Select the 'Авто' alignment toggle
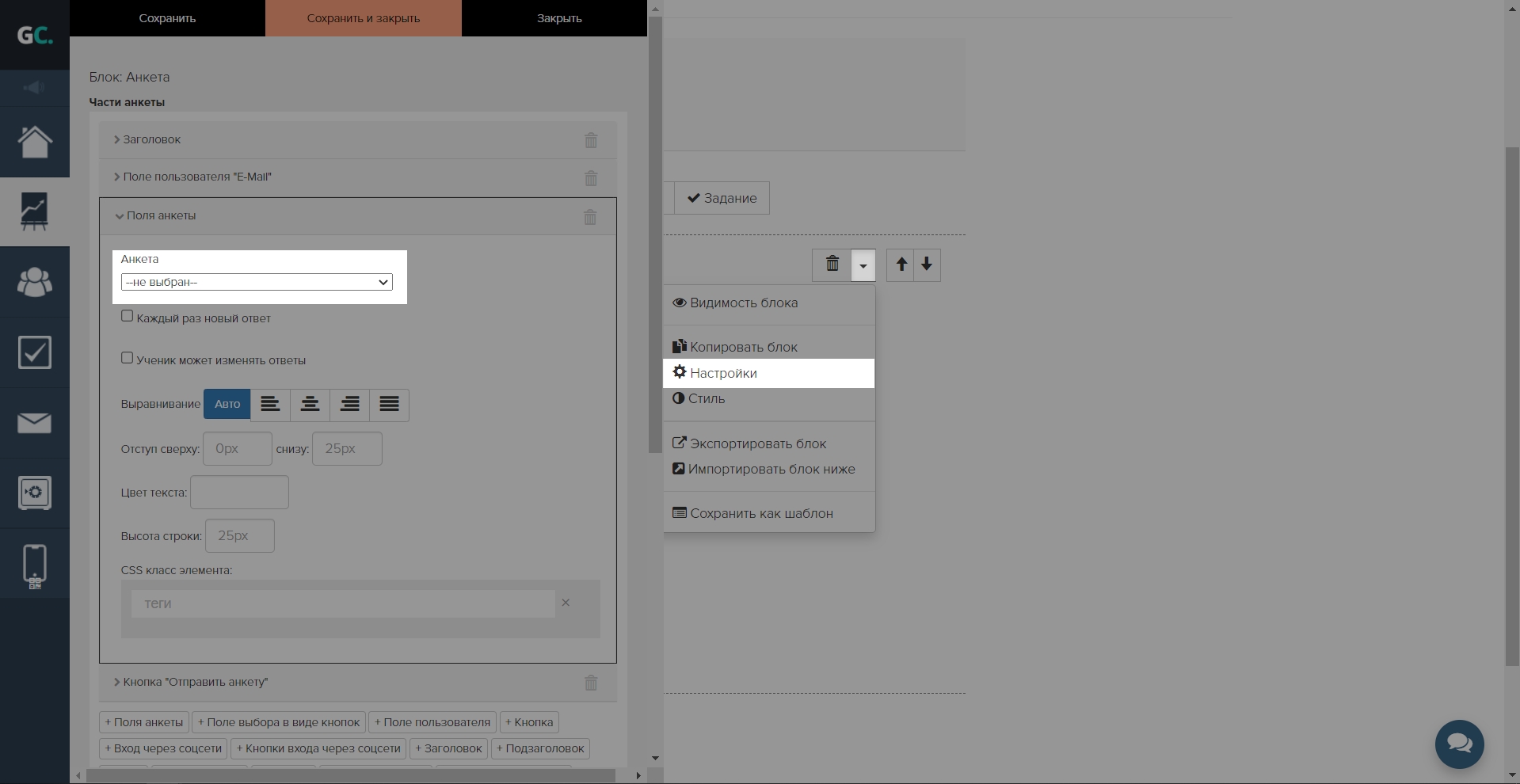 click(x=227, y=405)
